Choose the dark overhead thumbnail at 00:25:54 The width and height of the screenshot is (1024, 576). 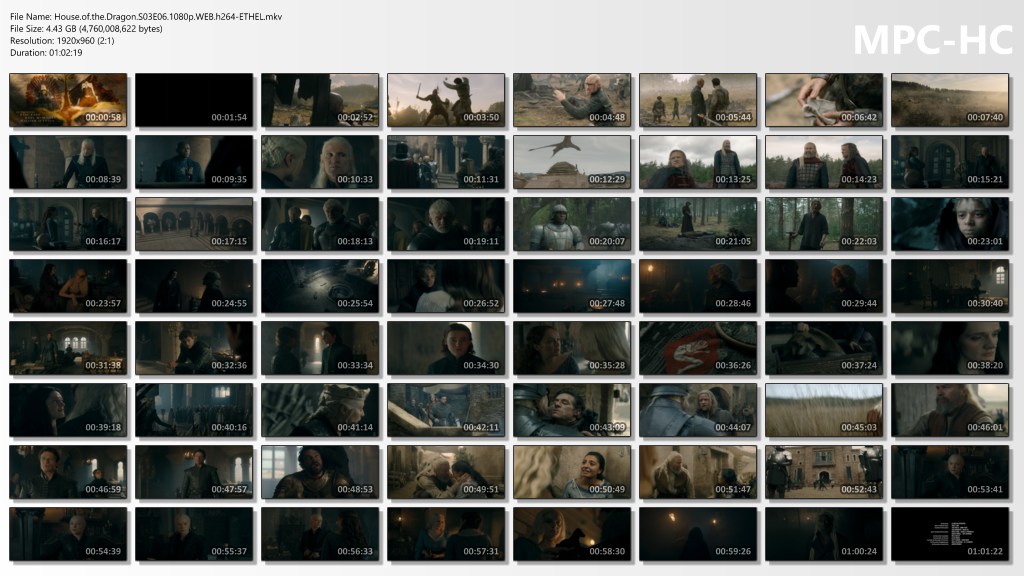[x=320, y=286]
